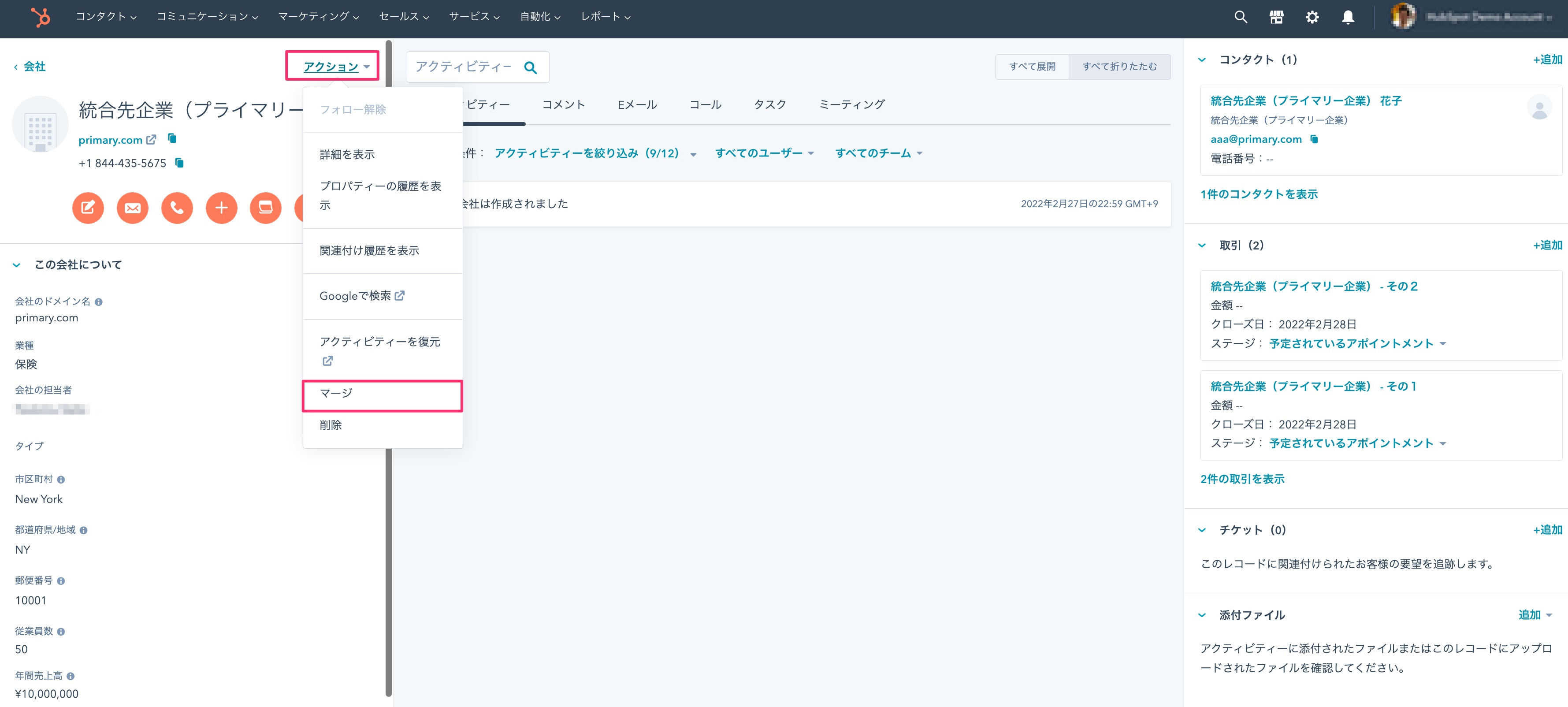1568x707 pixels.
Task: Open stage dropdown for deal その２
Action: tap(1357, 343)
